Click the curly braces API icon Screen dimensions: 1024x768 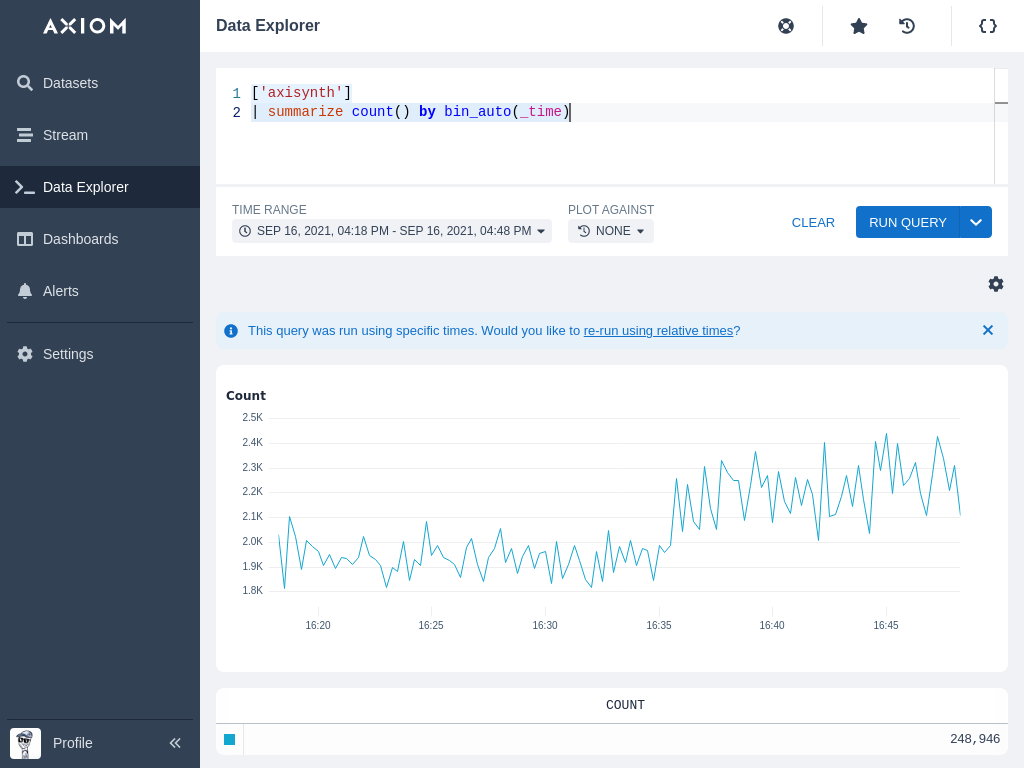[988, 26]
